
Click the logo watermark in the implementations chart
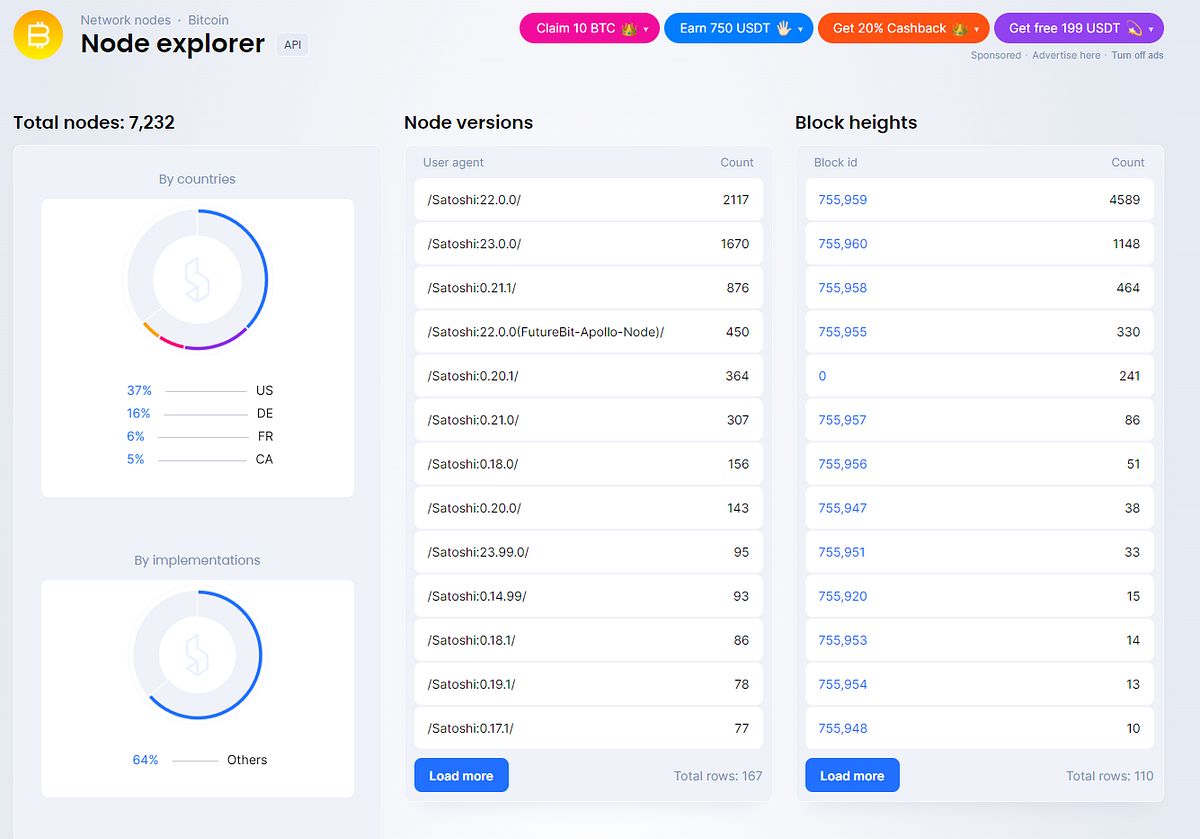[197, 655]
